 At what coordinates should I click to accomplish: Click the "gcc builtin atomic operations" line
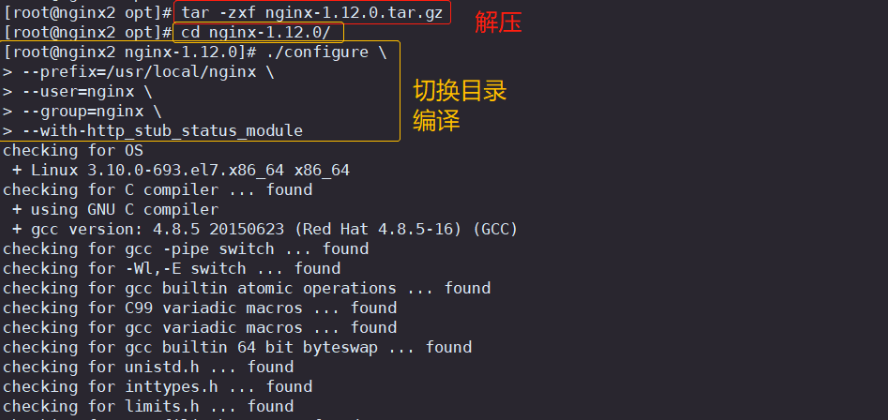pos(246,288)
